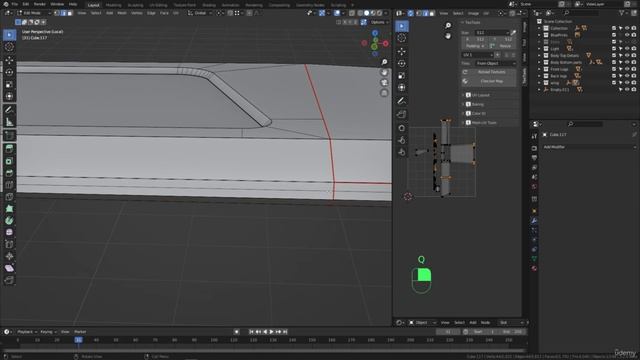Select the Rip Region tool
This screenshot has width=640, height=360.
[x=9, y=280]
